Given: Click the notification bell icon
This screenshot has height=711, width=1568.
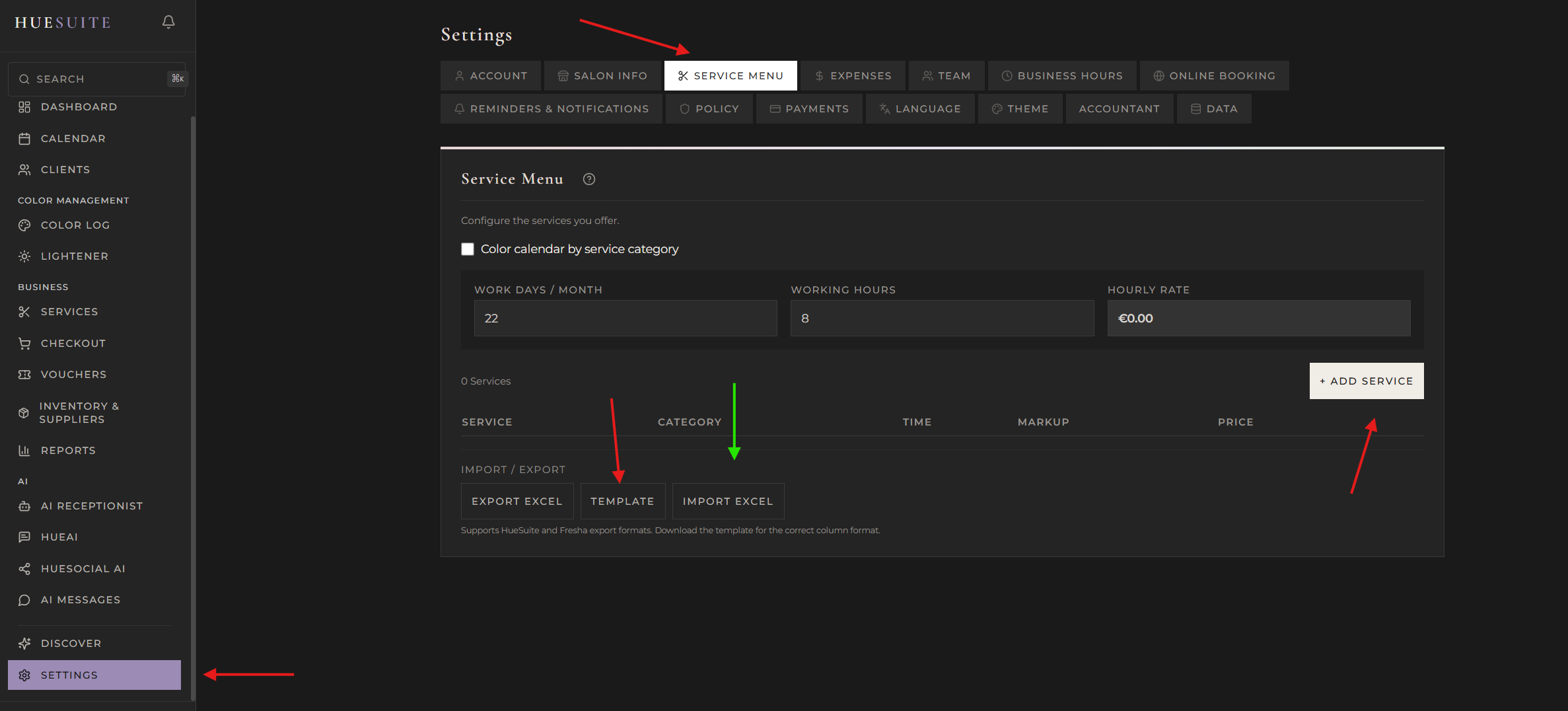Looking at the screenshot, I should tap(168, 21).
